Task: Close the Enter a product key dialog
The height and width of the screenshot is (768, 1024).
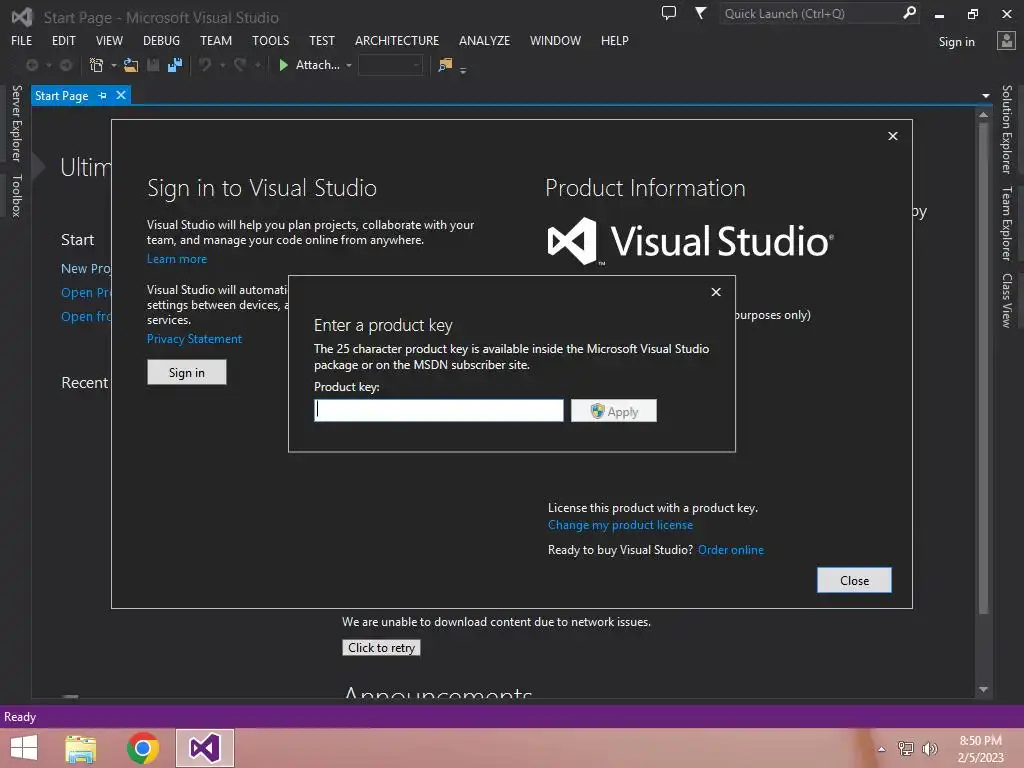Action: click(716, 292)
